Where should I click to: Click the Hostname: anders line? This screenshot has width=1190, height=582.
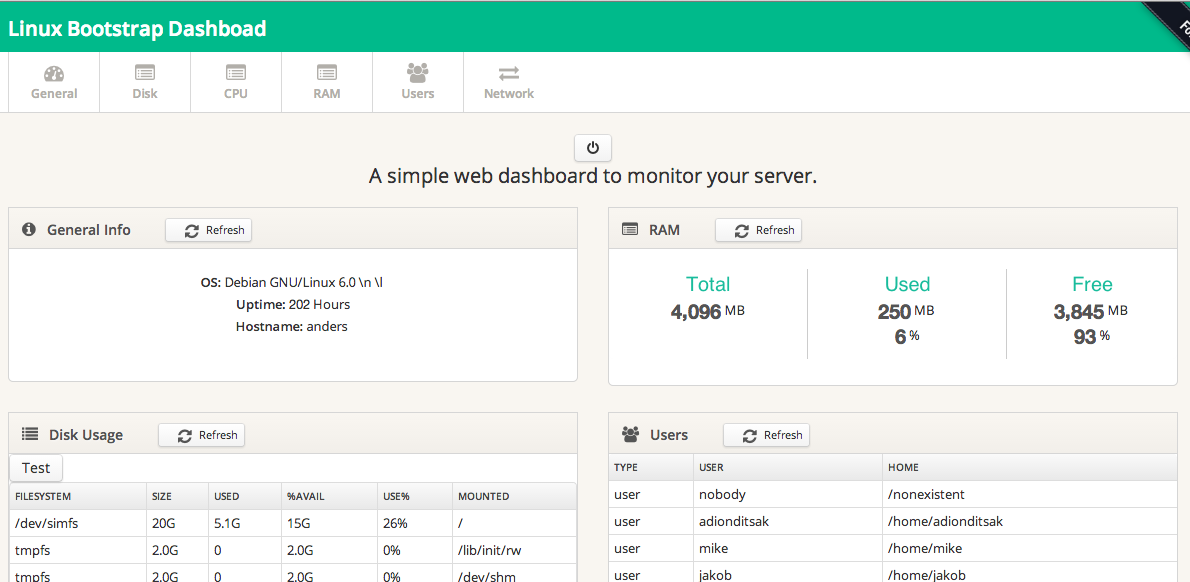coord(291,326)
